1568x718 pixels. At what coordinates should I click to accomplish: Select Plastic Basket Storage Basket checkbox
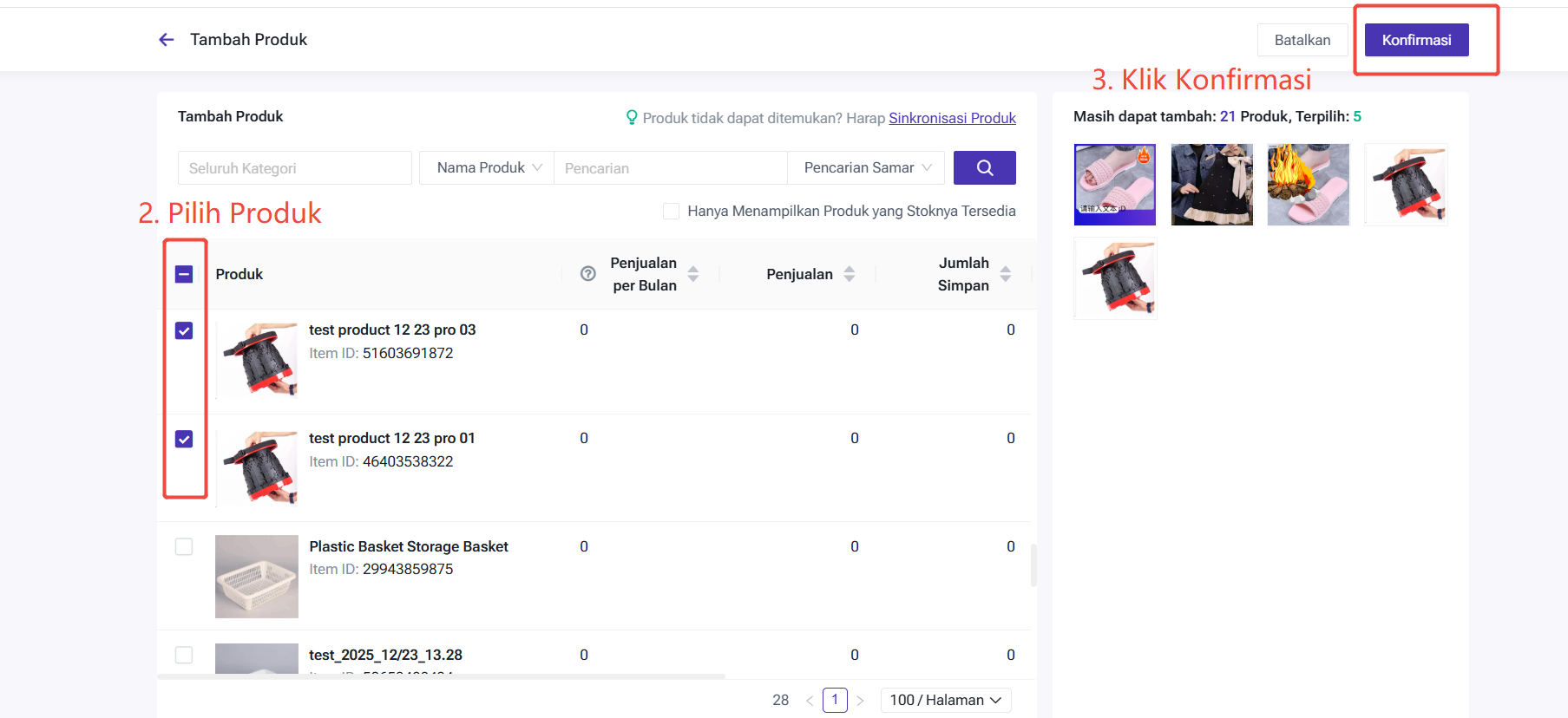(x=184, y=546)
